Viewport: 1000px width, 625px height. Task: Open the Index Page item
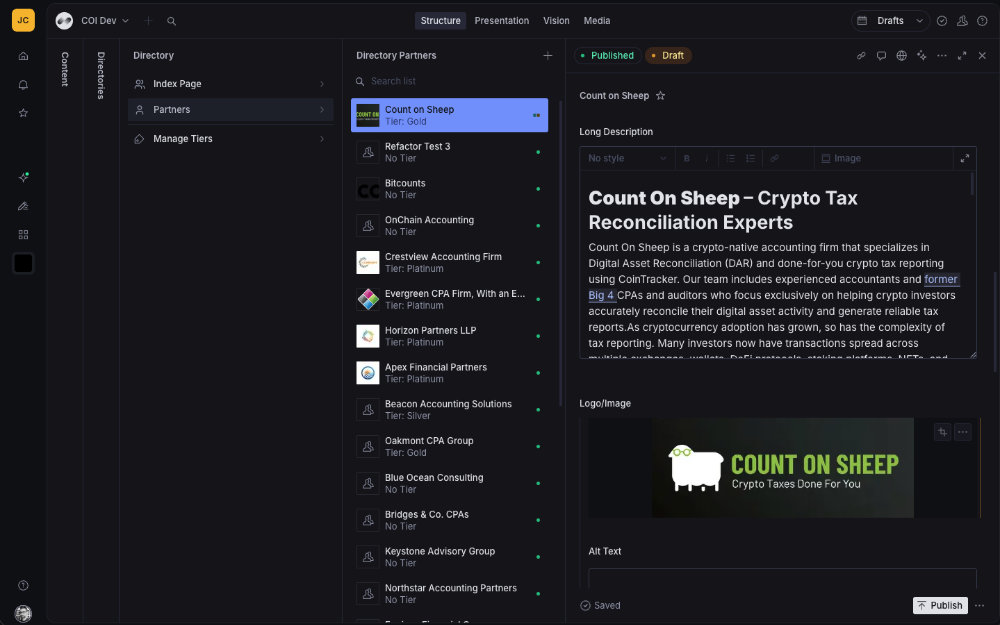pyautogui.click(x=230, y=84)
